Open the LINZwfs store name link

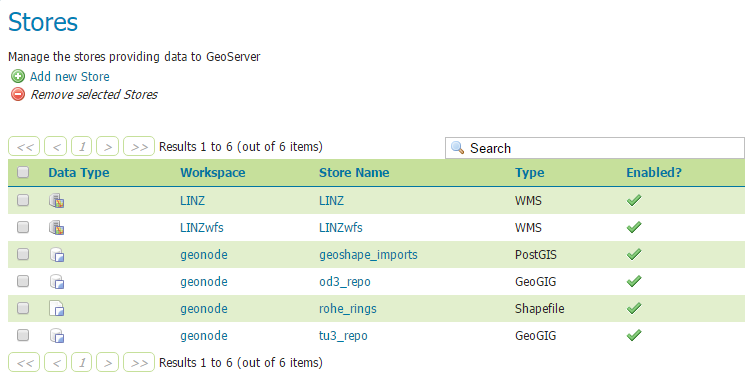coord(341,228)
